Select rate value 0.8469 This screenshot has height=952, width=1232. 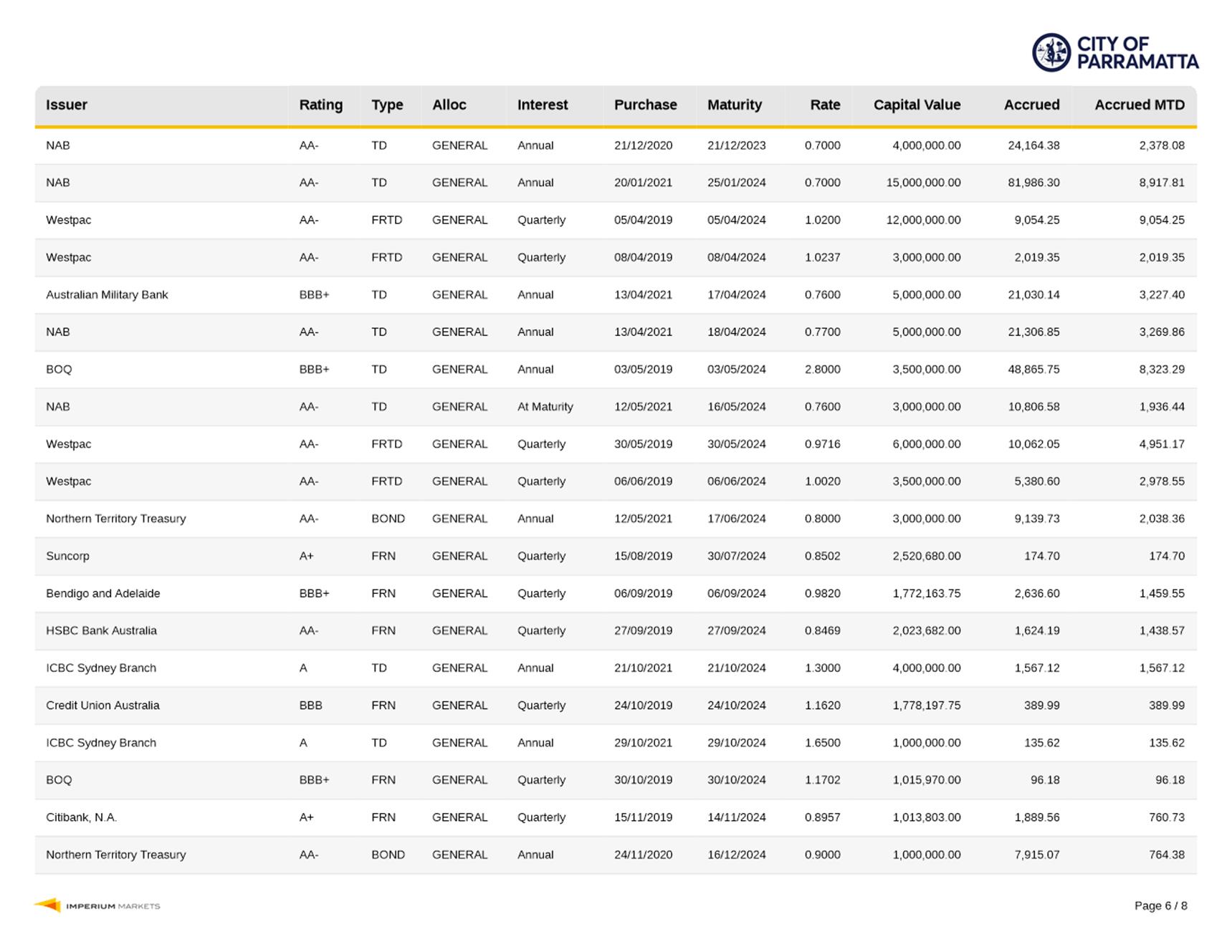coord(822,630)
